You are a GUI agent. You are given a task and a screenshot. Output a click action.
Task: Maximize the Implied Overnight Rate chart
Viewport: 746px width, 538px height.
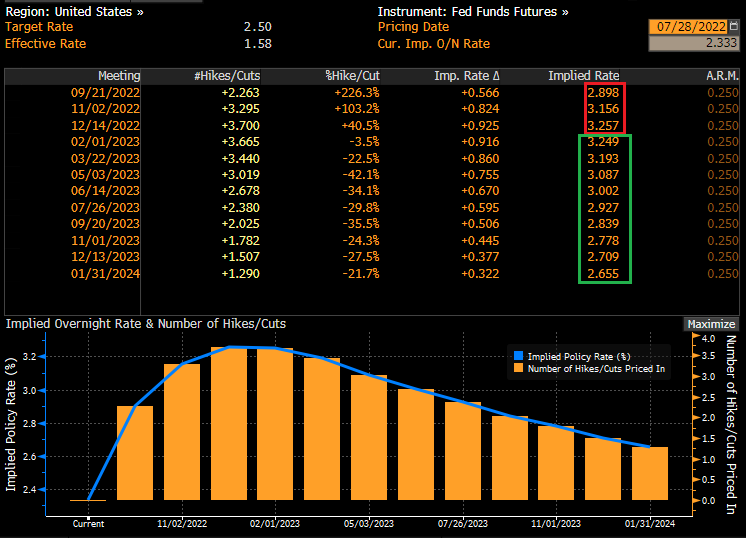pyautogui.click(x=711, y=324)
